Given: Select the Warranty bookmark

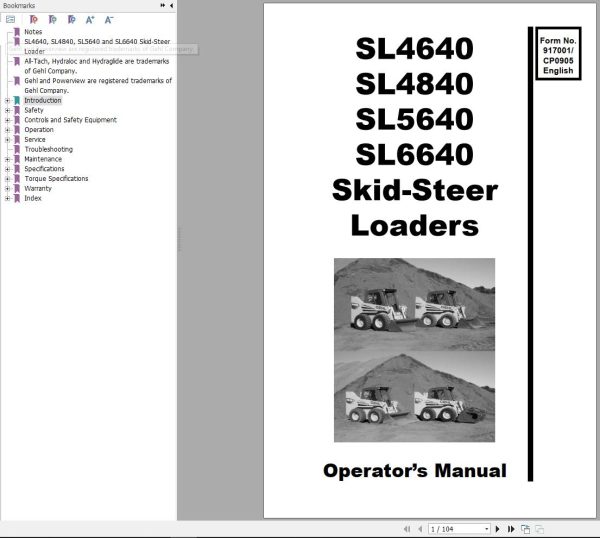Looking at the screenshot, I should [38, 189].
